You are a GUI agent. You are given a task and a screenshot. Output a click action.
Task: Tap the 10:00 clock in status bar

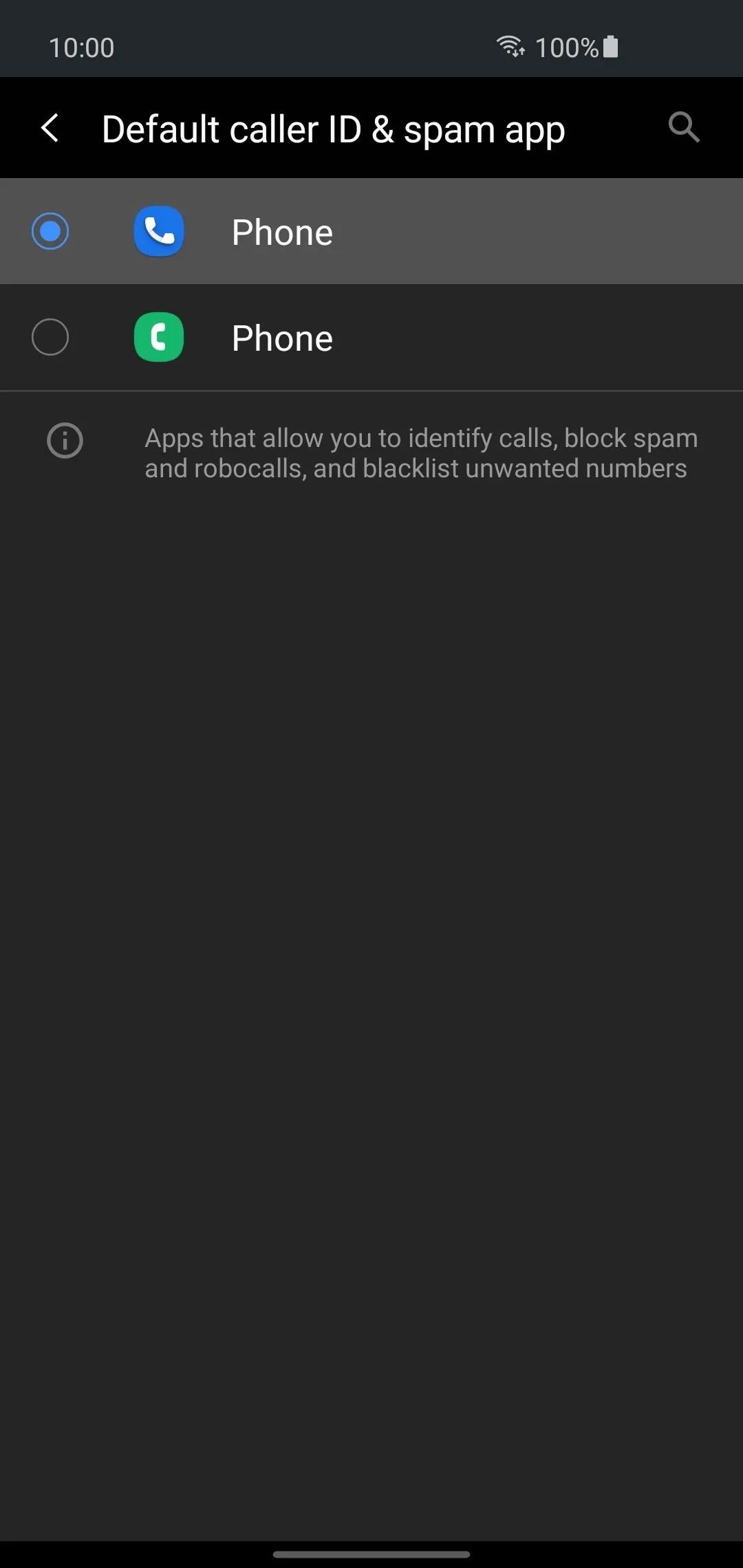click(81, 47)
